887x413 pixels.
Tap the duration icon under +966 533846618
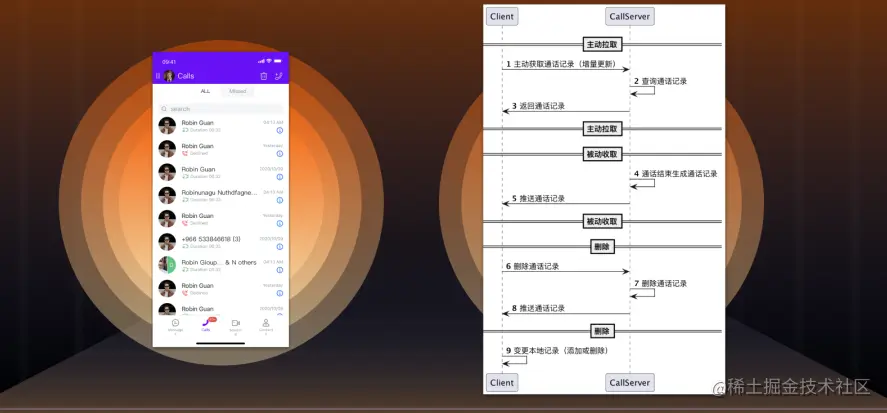(185, 247)
